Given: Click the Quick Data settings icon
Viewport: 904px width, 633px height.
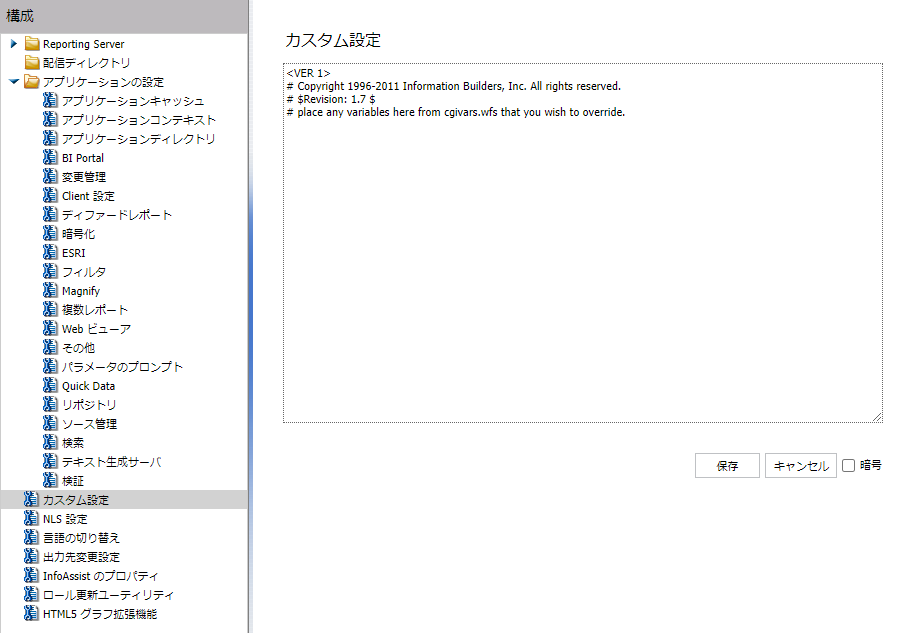Looking at the screenshot, I should tap(50, 386).
